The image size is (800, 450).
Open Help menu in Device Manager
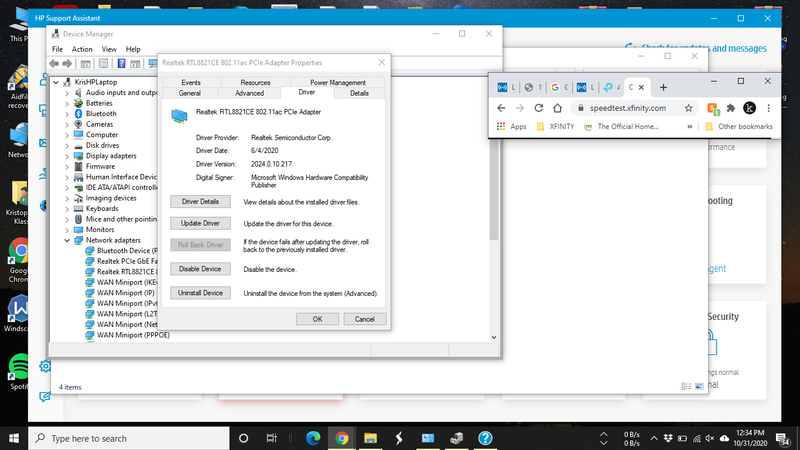point(133,49)
